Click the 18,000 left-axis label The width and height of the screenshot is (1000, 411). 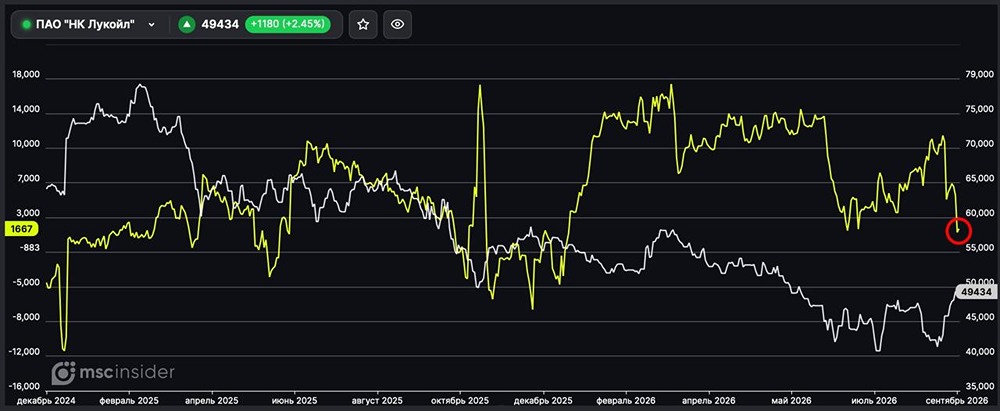tap(26, 75)
